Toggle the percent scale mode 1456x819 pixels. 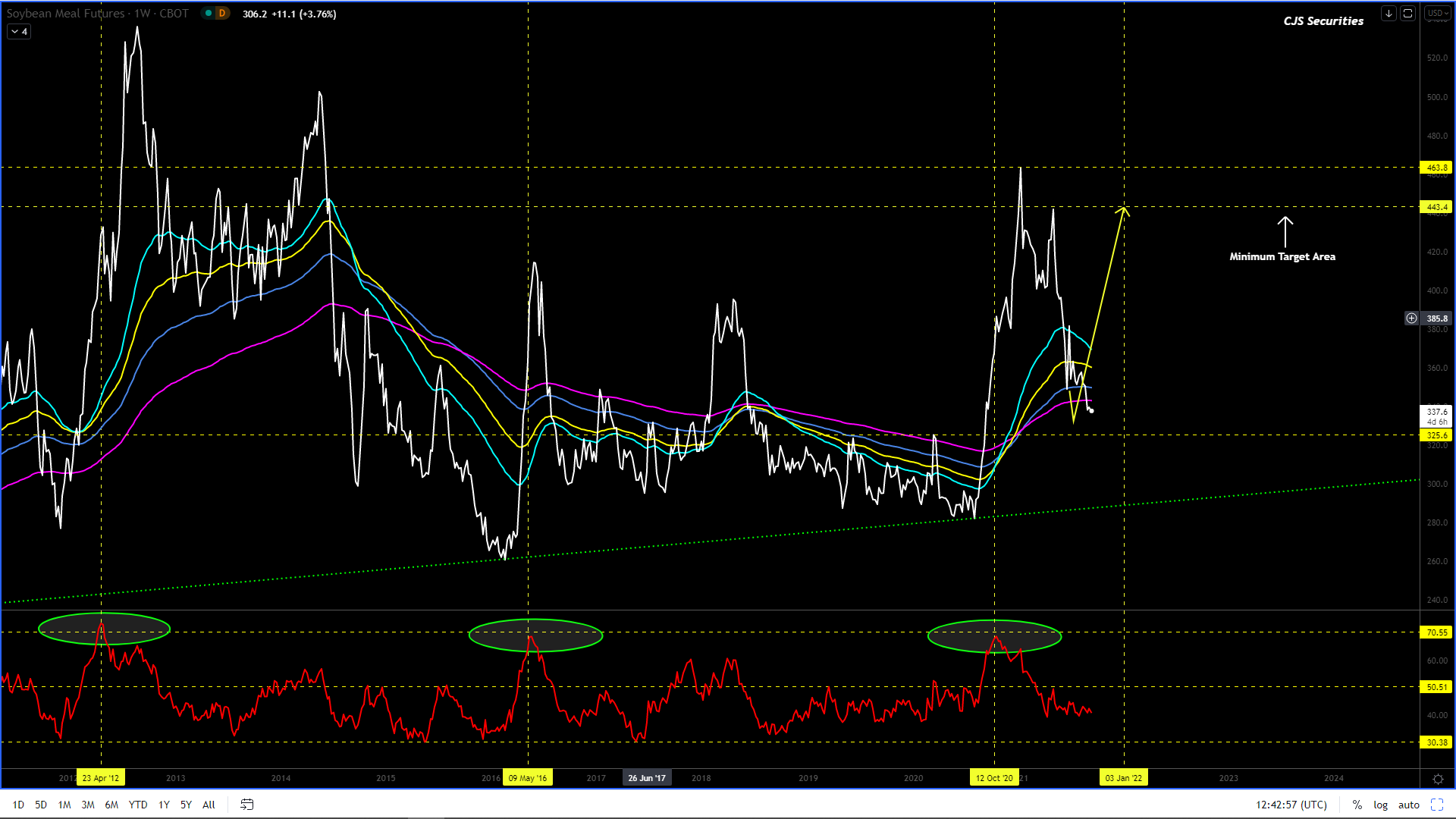1357,805
